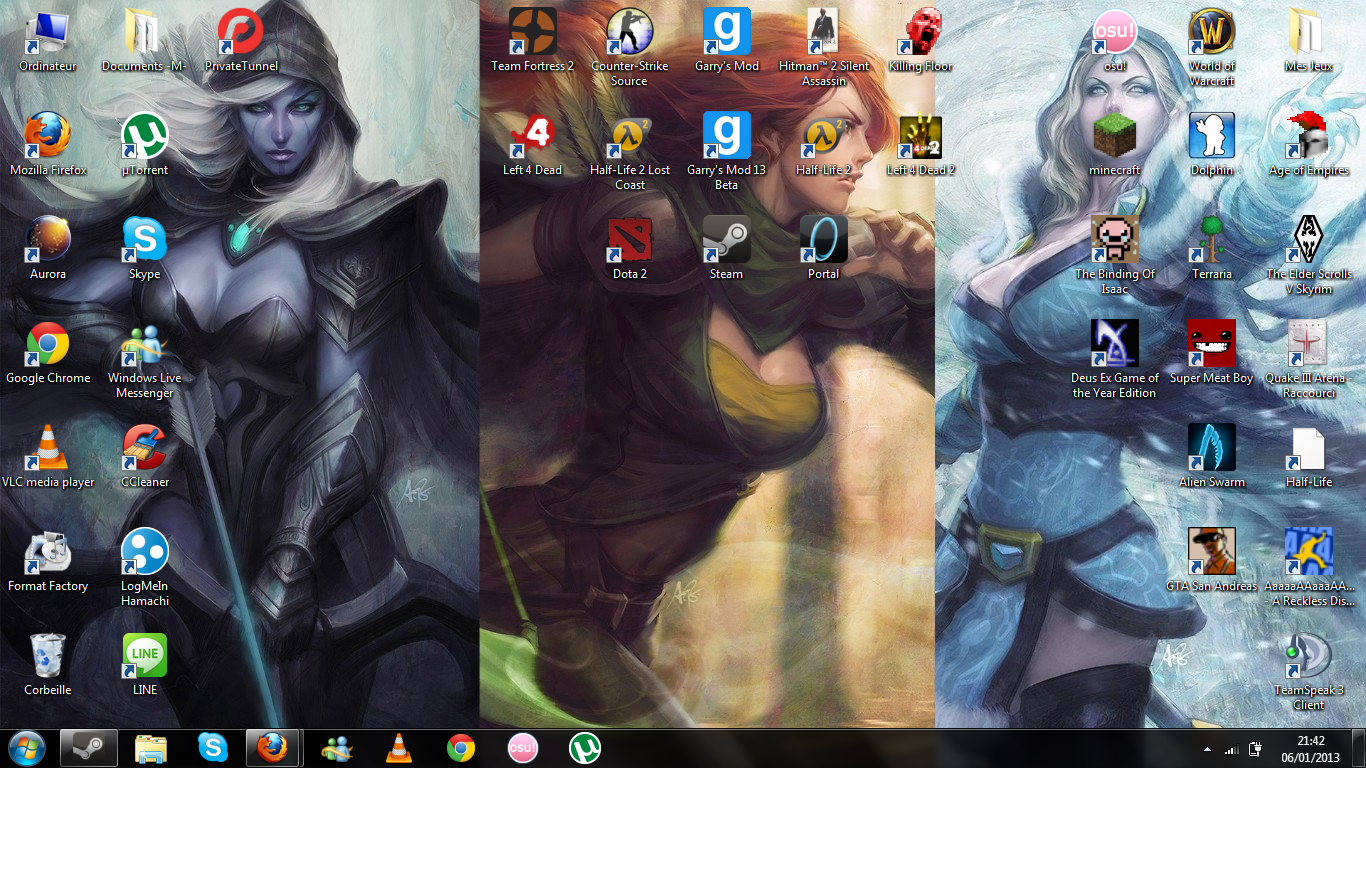Launch GTA San Andreas shortcut
Image resolution: width=1366 pixels, height=885 pixels.
pyautogui.click(x=1211, y=562)
